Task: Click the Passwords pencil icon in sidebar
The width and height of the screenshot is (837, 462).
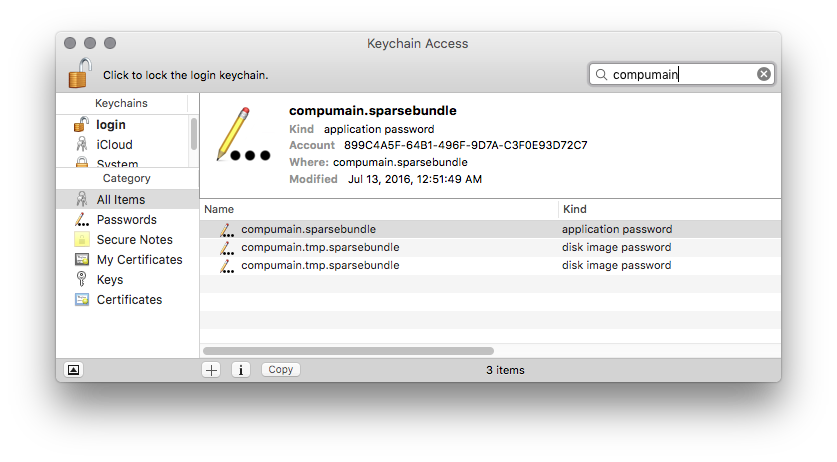Action: tap(82, 220)
